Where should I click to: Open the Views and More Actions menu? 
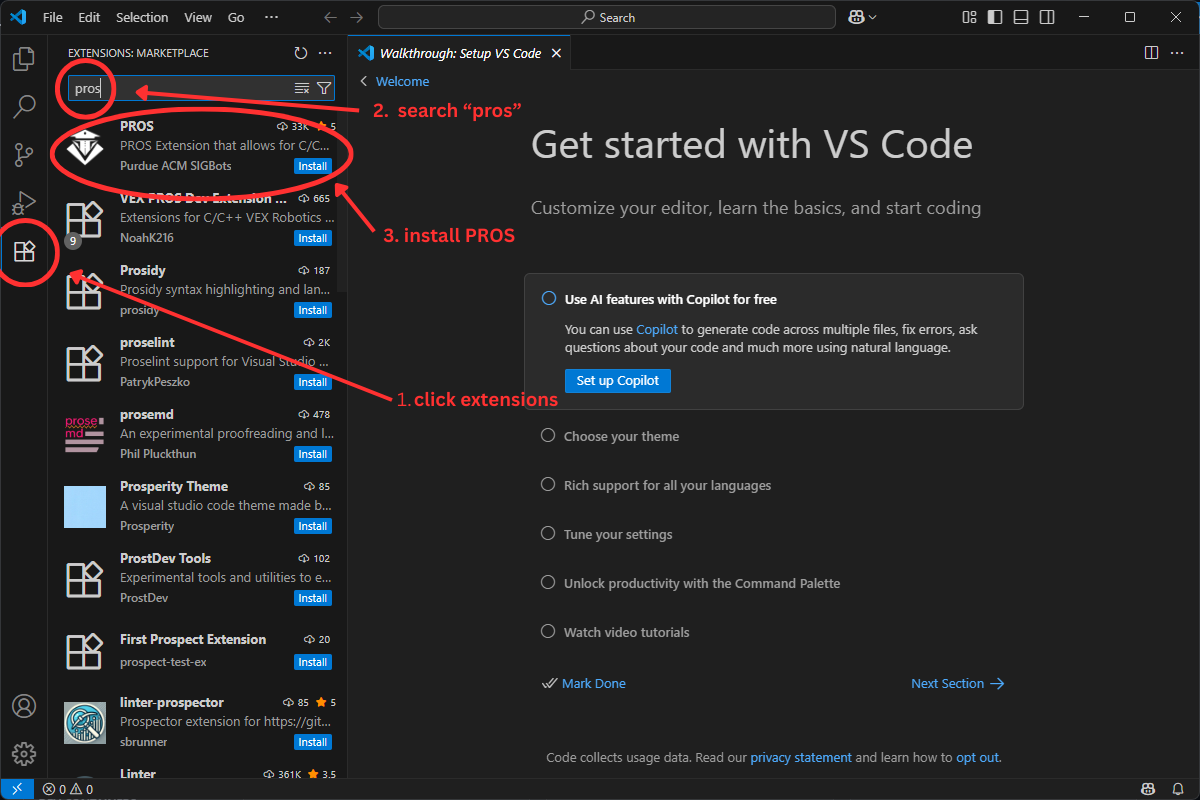[325, 53]
